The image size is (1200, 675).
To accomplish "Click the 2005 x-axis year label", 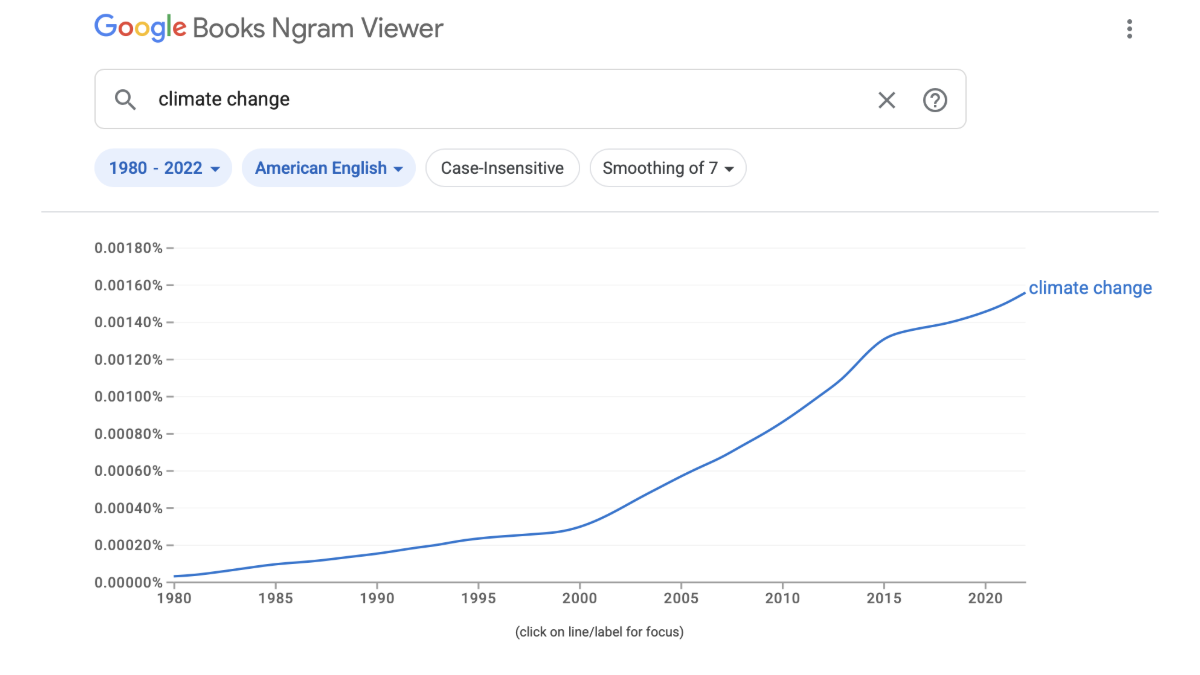I will tap(681, 598).
